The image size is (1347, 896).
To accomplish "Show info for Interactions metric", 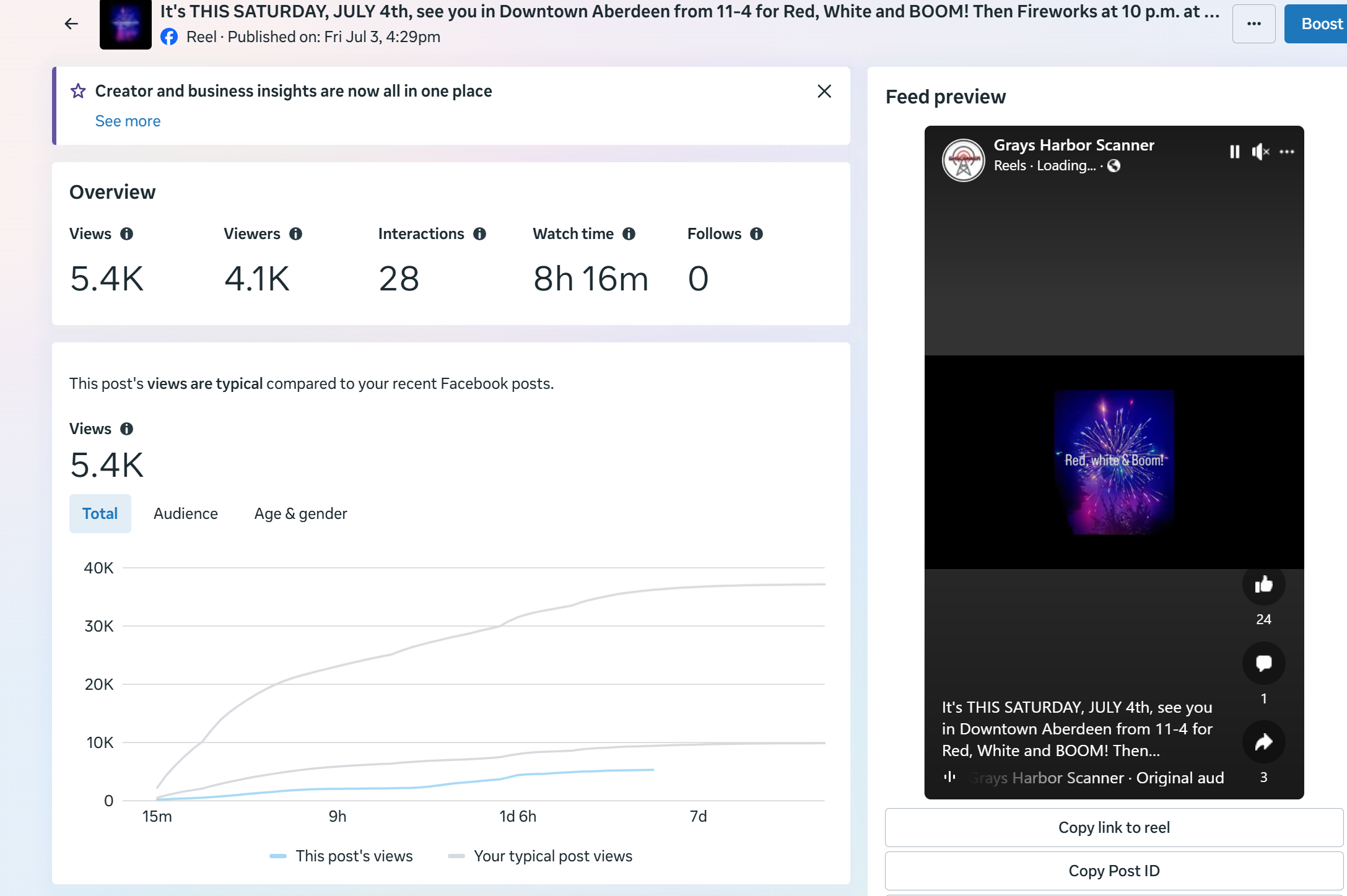I will pos(479,233).
